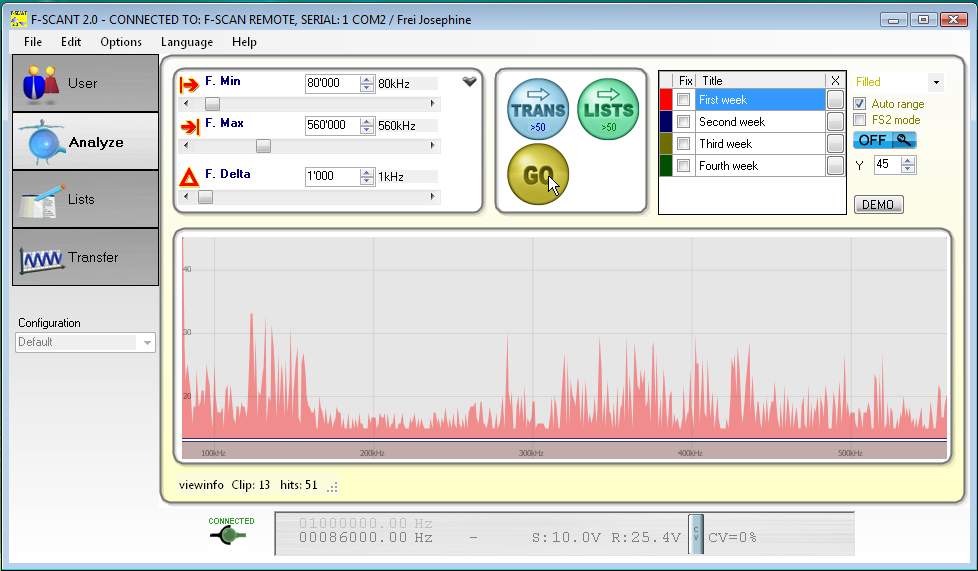Click the red color swatch for First week

(x=666, y=100)
